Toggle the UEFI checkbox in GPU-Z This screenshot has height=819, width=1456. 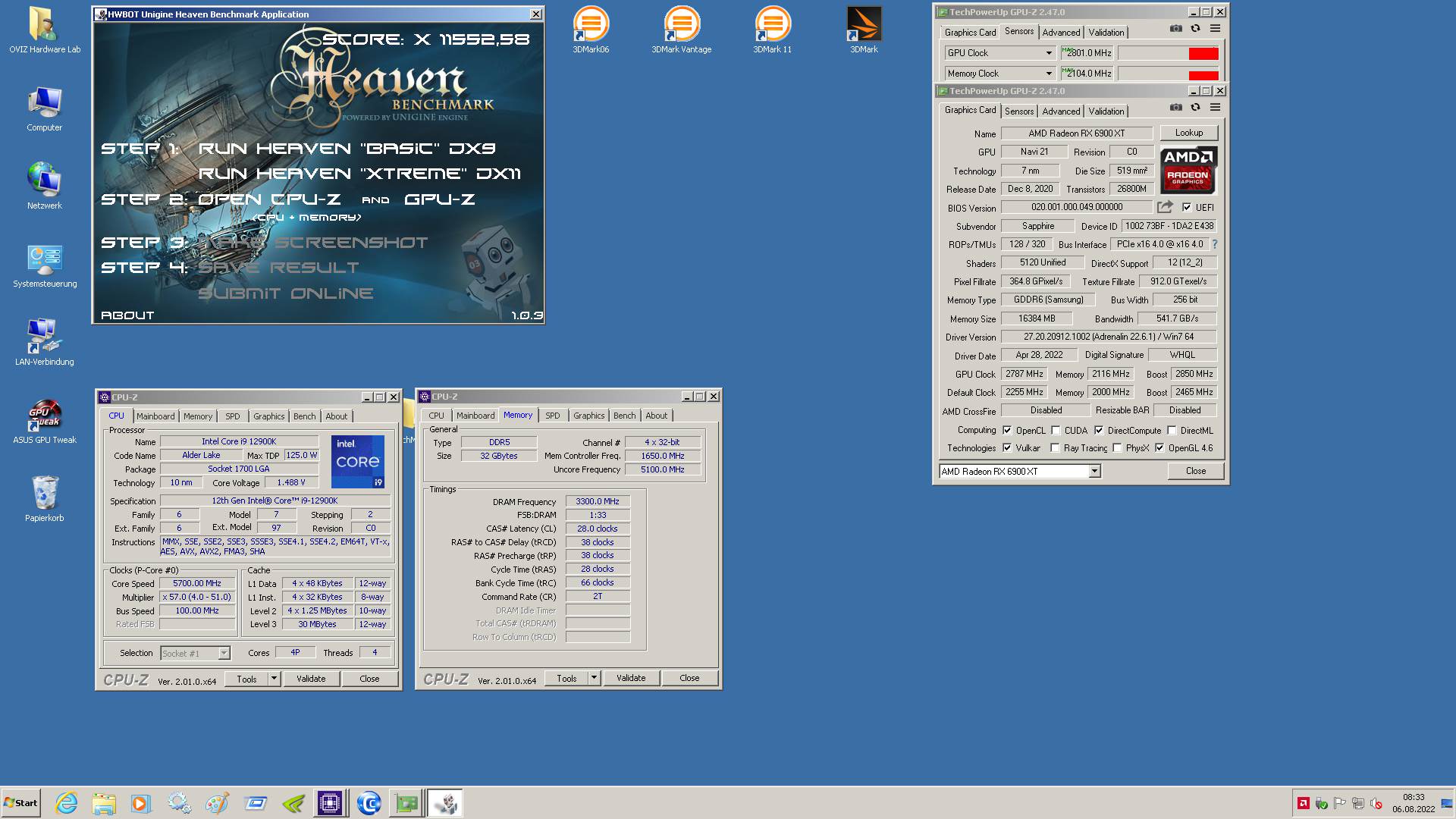[x=1187, y=207]
